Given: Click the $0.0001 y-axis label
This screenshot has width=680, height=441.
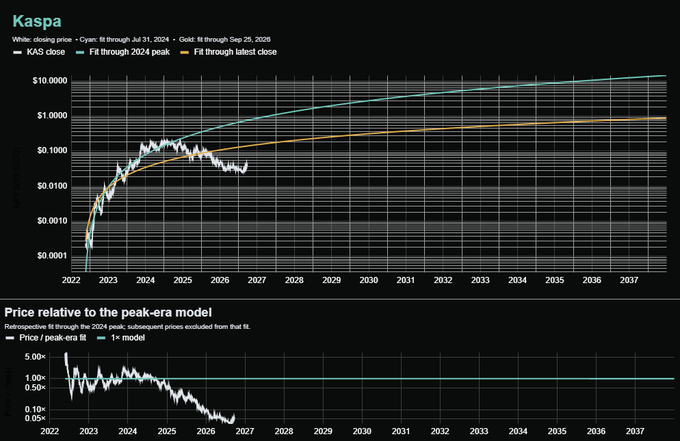Looking at the screenshot, I should pos(52,256).
